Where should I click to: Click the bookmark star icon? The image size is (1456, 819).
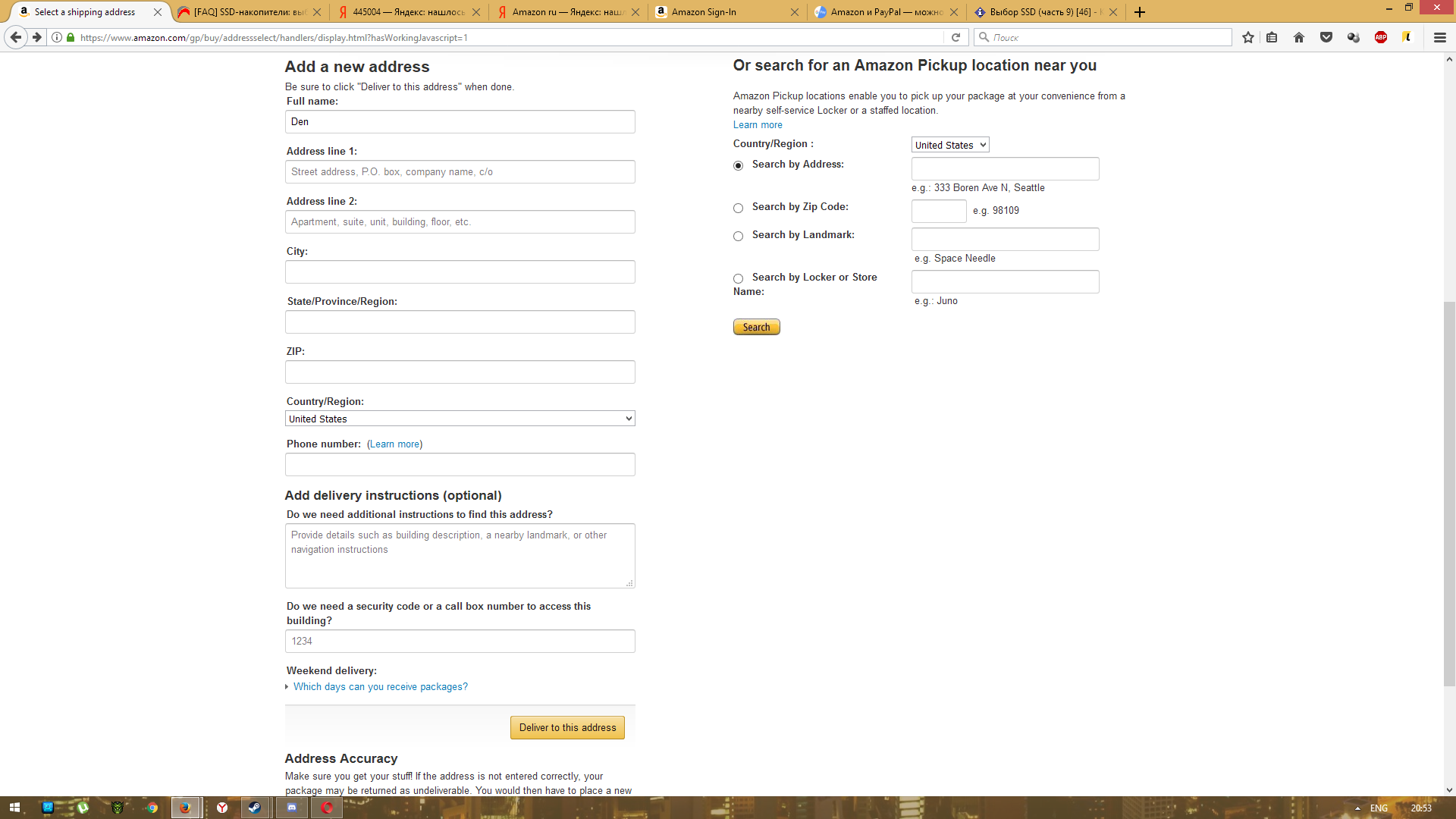pyautogui.click(x=1247, y=37)
